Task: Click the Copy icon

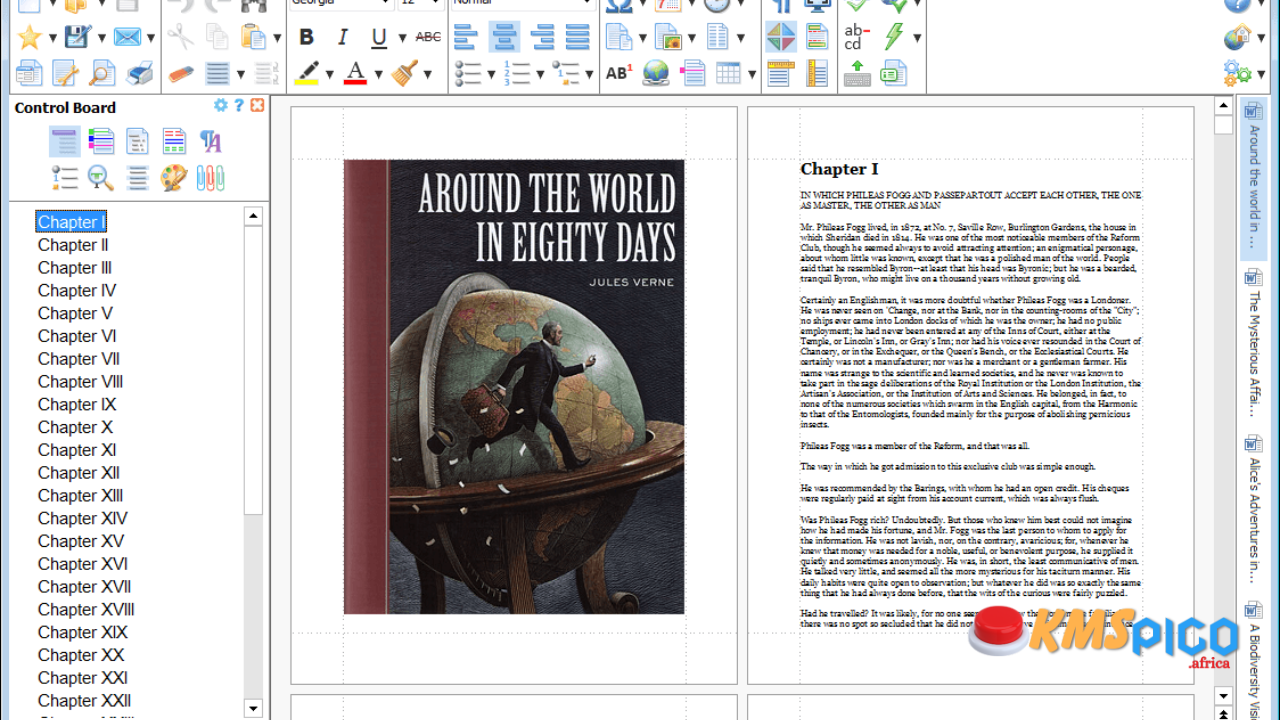Action: click(x=217, y=37)
